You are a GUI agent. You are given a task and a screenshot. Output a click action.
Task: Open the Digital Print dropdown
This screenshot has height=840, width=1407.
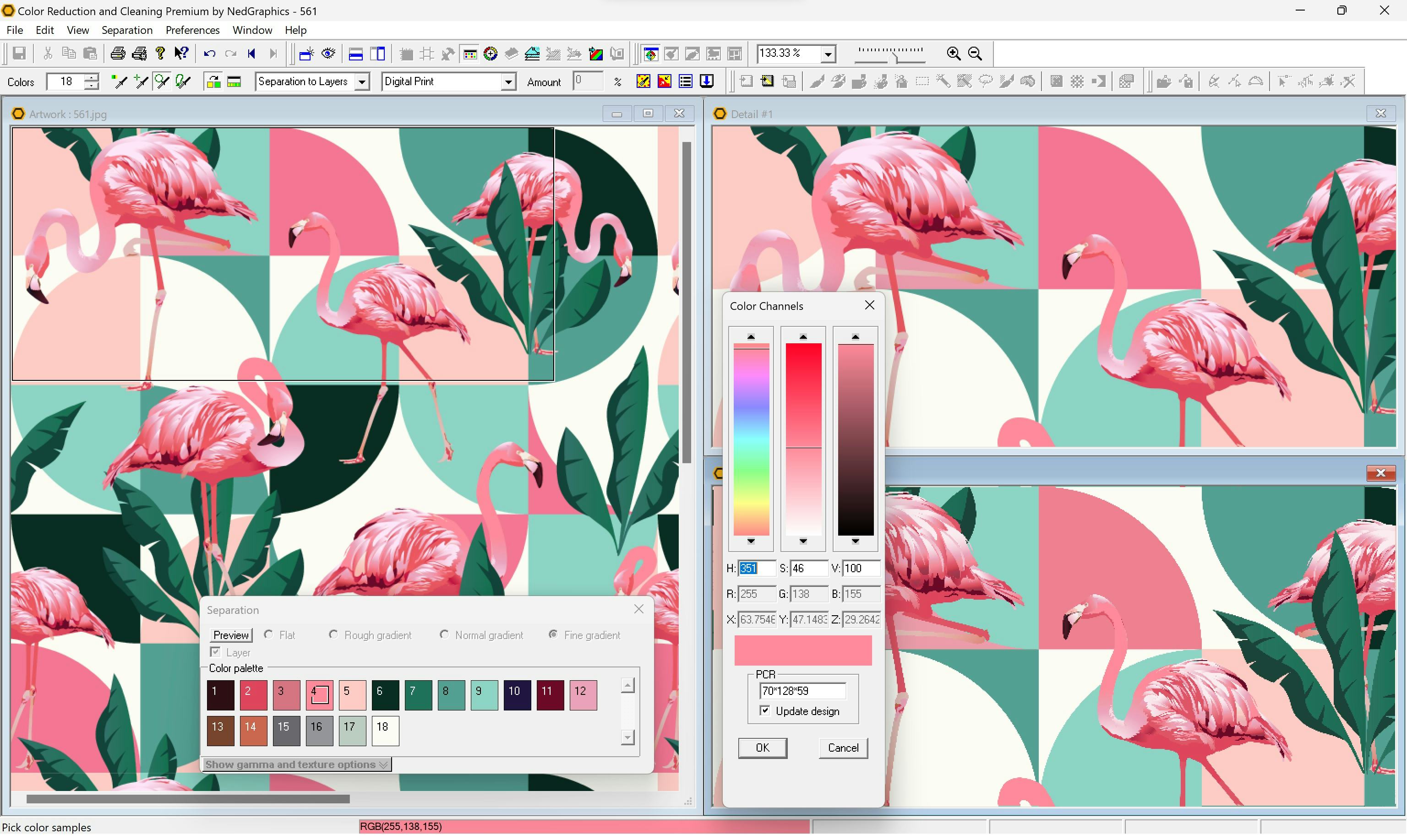tap(508, 81)
